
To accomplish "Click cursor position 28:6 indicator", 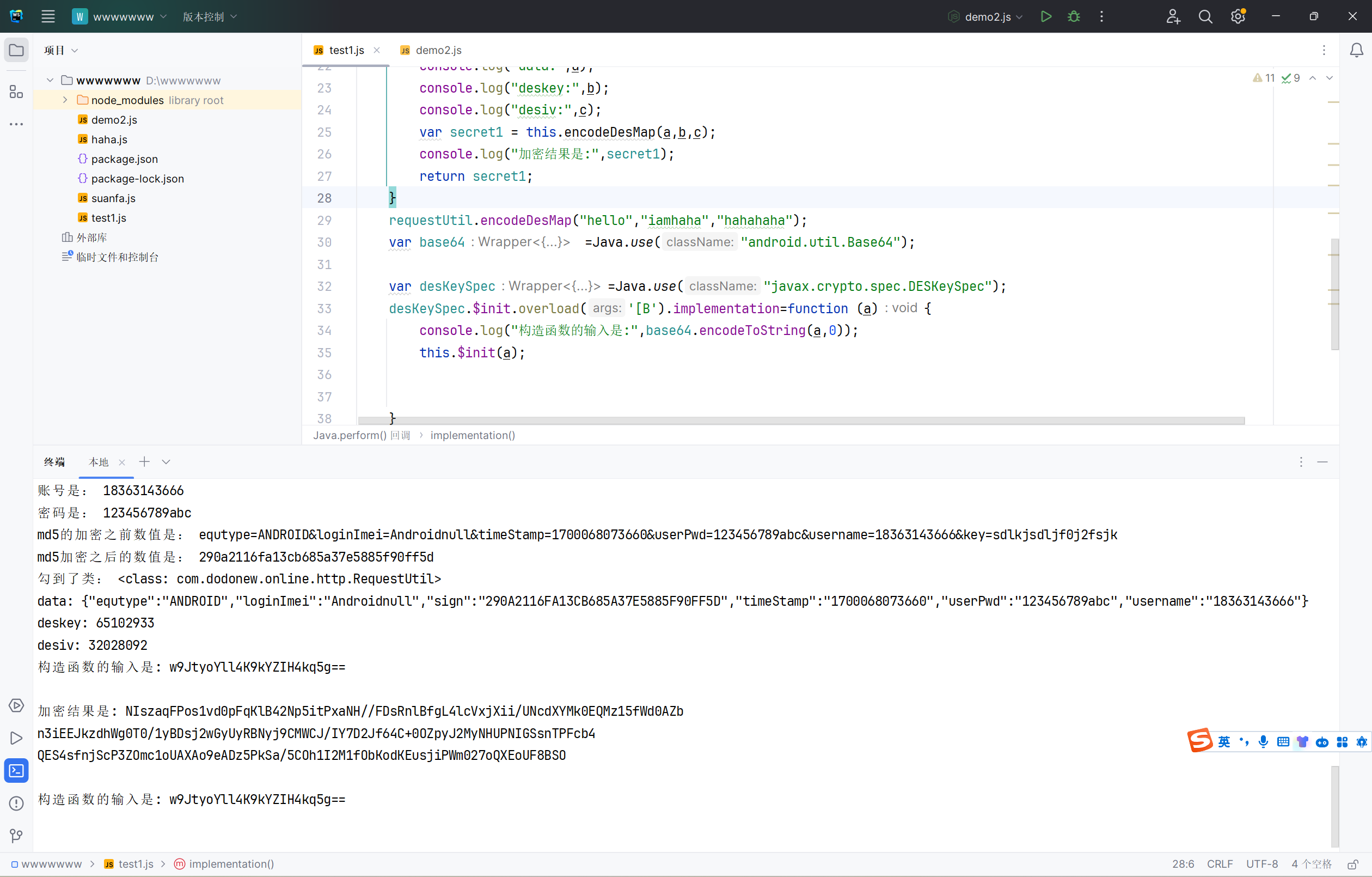I will point(1183,864).
